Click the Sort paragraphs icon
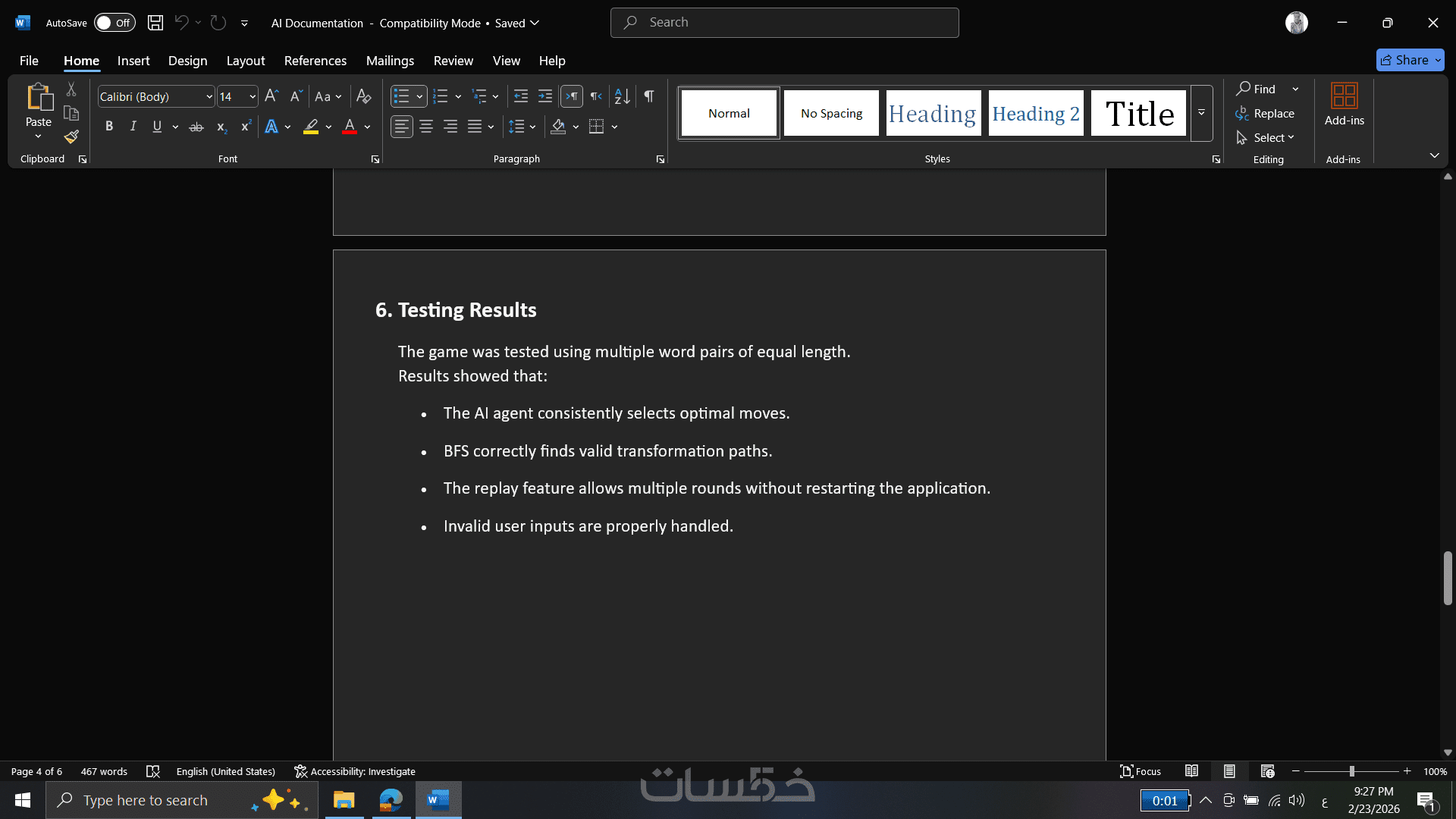The height and width of the screenshot is (819, 1456). pos(622,96)
